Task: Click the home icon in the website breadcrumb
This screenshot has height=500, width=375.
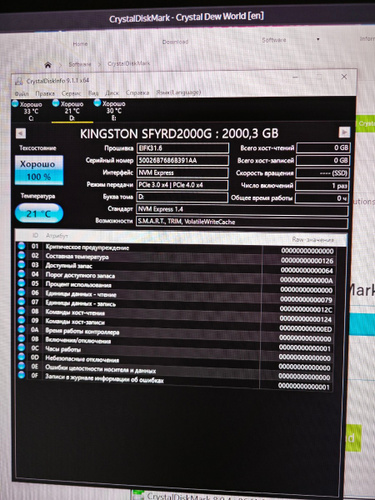Action: 48,65
